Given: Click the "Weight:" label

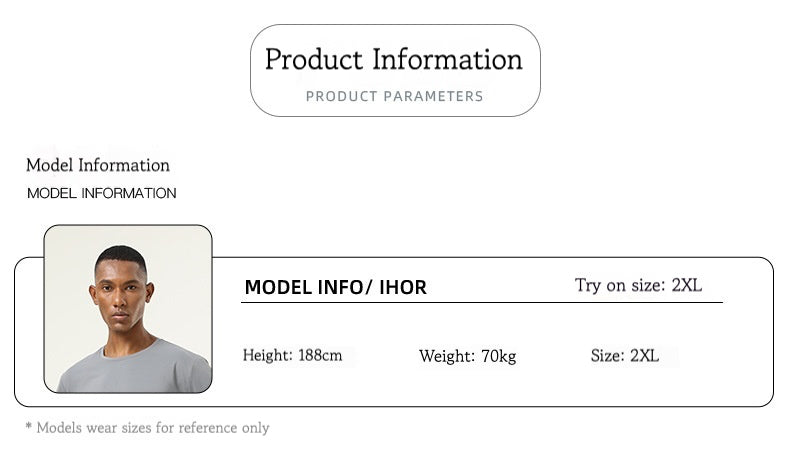Looking at the screenshot, I should click(x=445, y=356).
